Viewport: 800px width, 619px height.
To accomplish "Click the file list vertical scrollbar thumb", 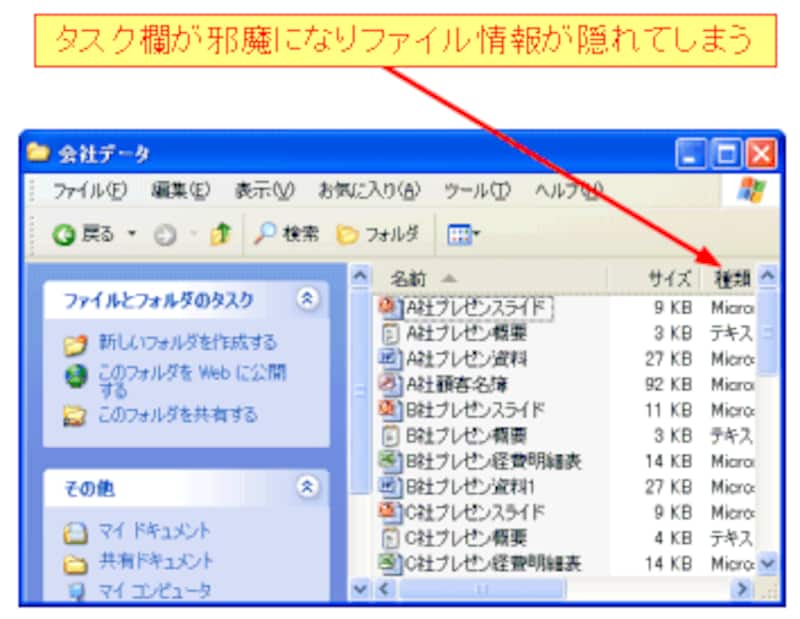I will [x=768, y=333].
